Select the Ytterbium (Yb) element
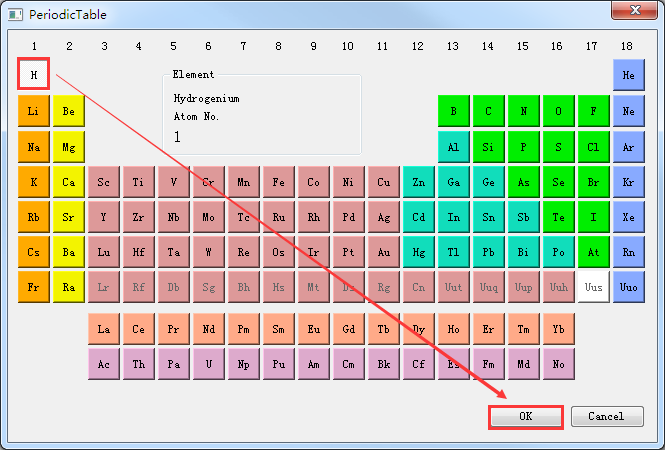 (x=559, y=329)
